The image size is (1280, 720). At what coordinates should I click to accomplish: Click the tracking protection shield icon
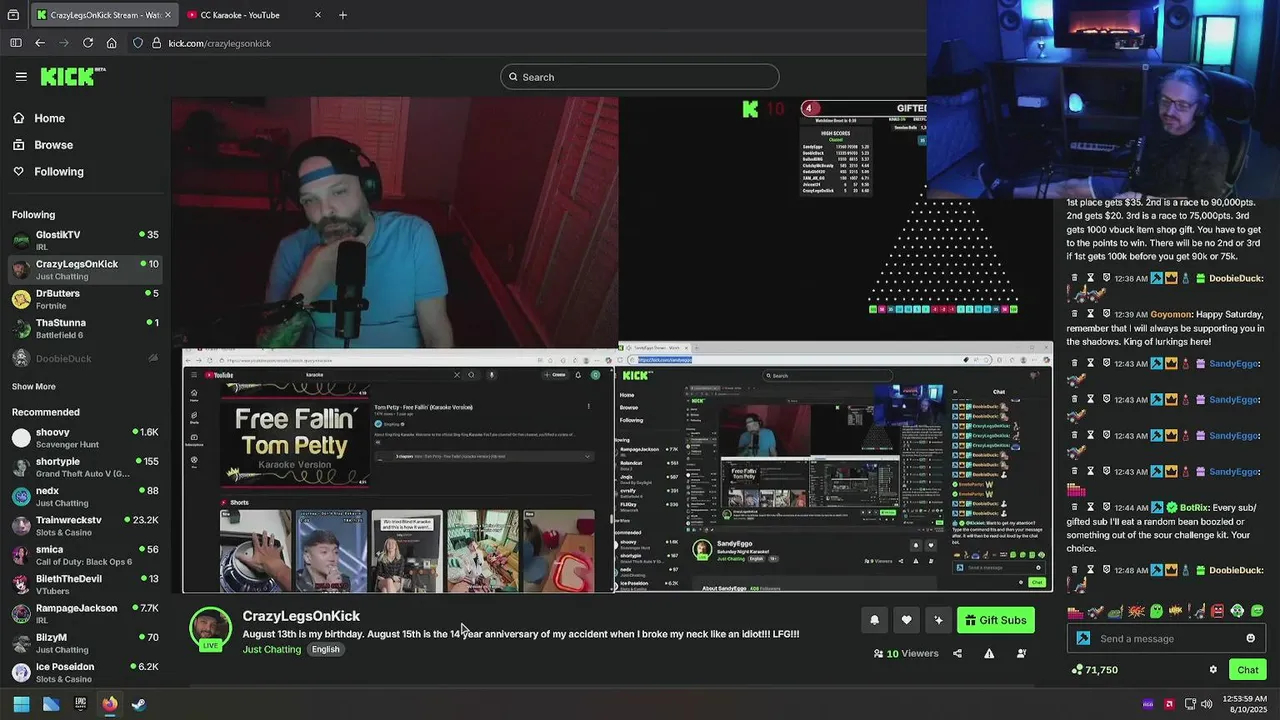(138, 43)
